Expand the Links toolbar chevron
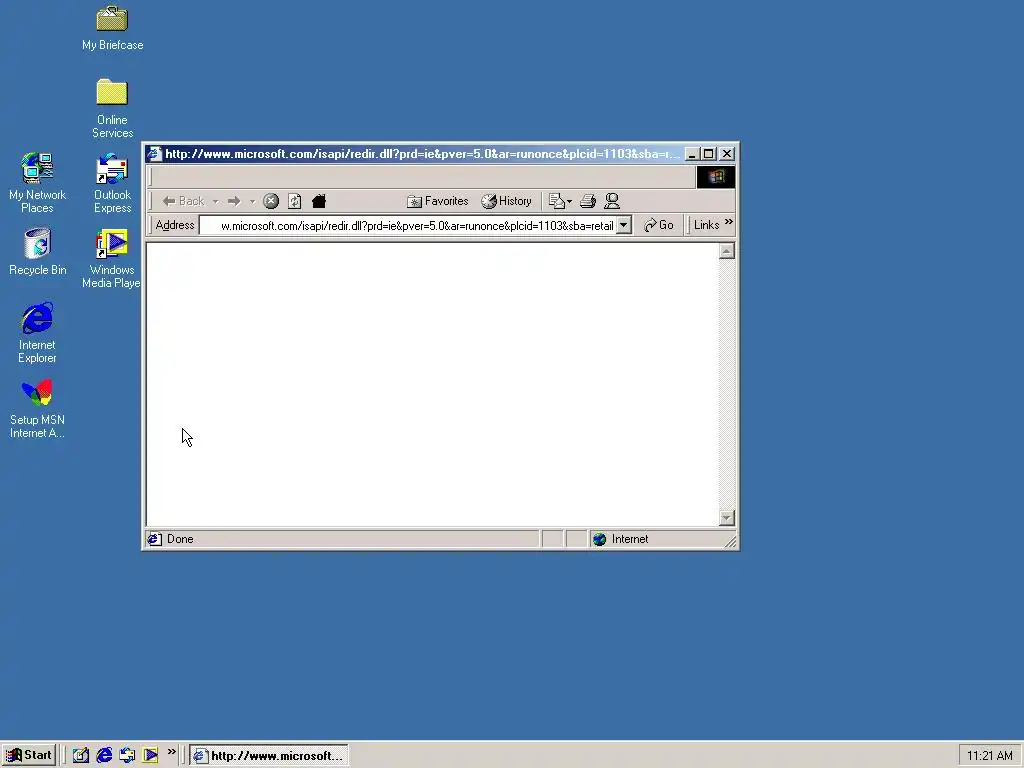This screenshot has width=1024, height=768. pos(729,223)
